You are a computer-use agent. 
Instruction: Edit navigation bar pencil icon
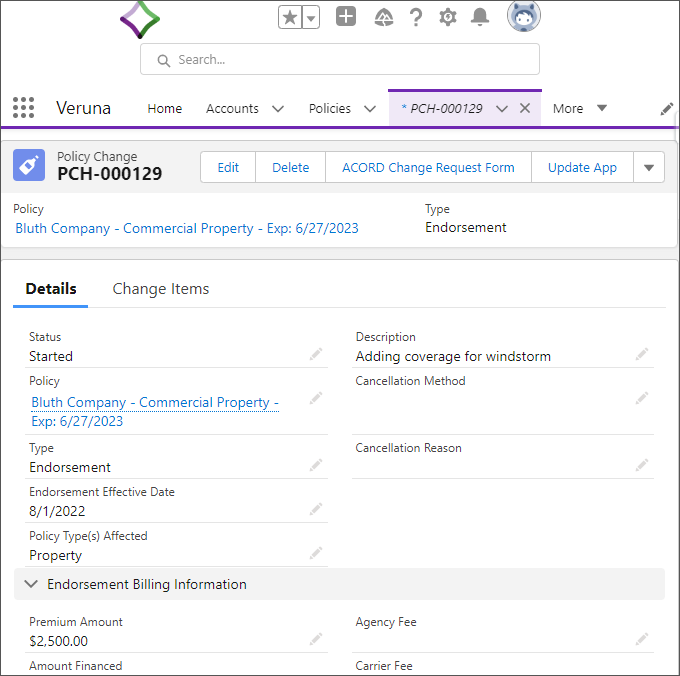tap(667, 109)
